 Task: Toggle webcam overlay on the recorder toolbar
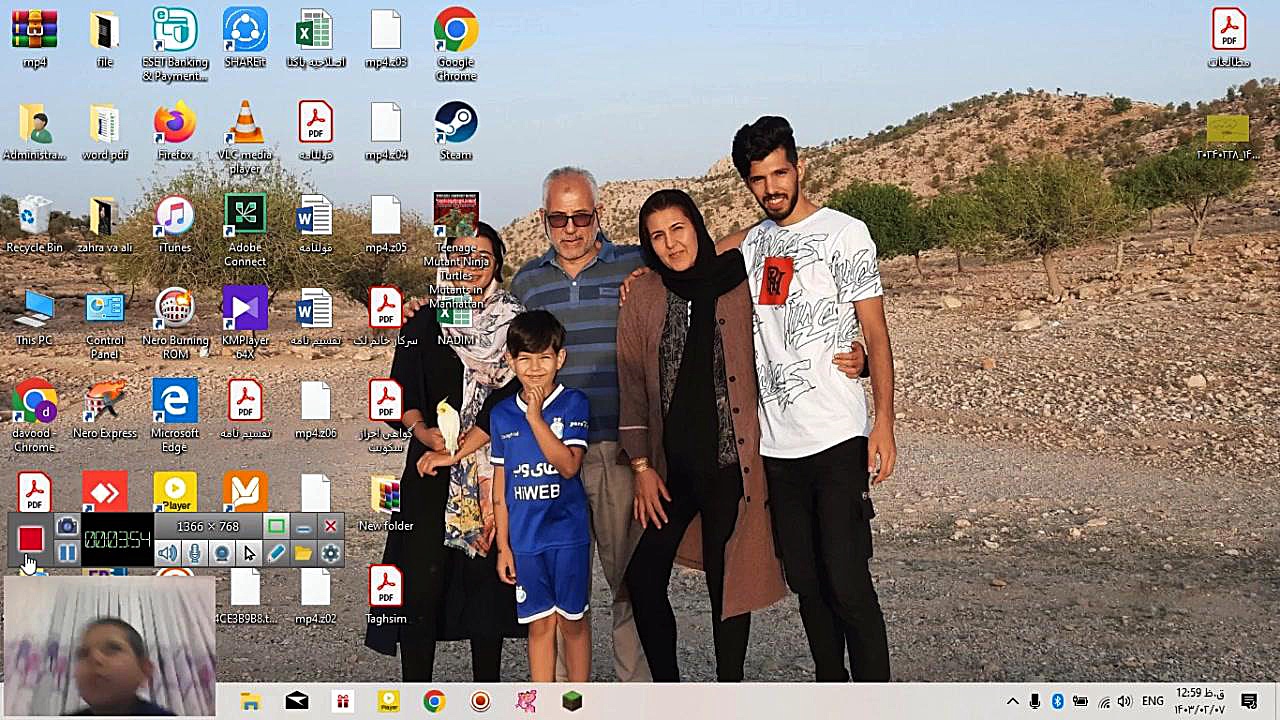(222, 552)
